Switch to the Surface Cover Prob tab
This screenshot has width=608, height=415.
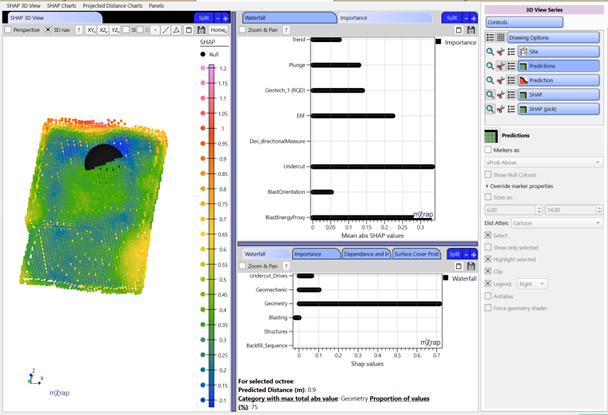417,254
